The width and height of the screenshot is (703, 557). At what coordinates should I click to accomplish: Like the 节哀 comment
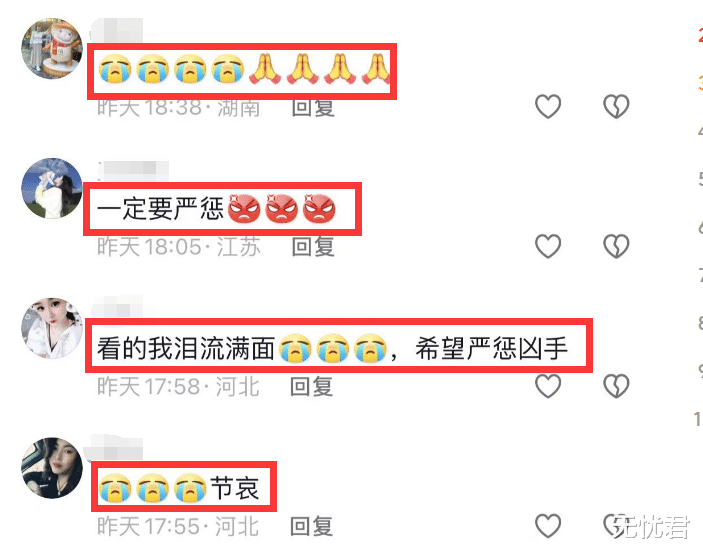pyautogui.click(x=548, y=526)
